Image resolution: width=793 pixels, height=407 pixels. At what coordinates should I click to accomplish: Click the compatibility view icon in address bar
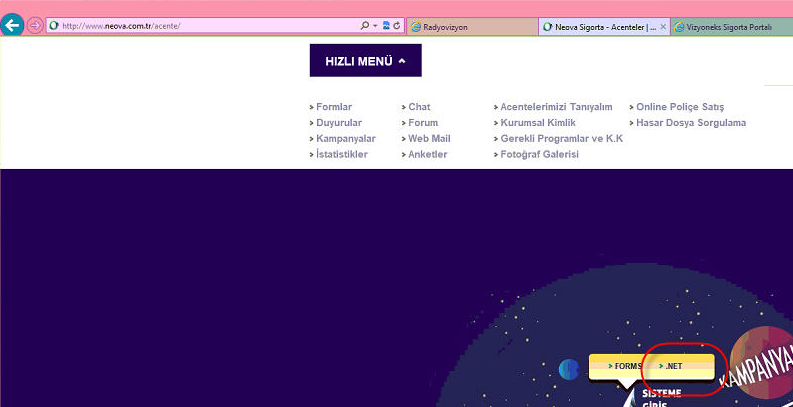[x=386, y=26]
